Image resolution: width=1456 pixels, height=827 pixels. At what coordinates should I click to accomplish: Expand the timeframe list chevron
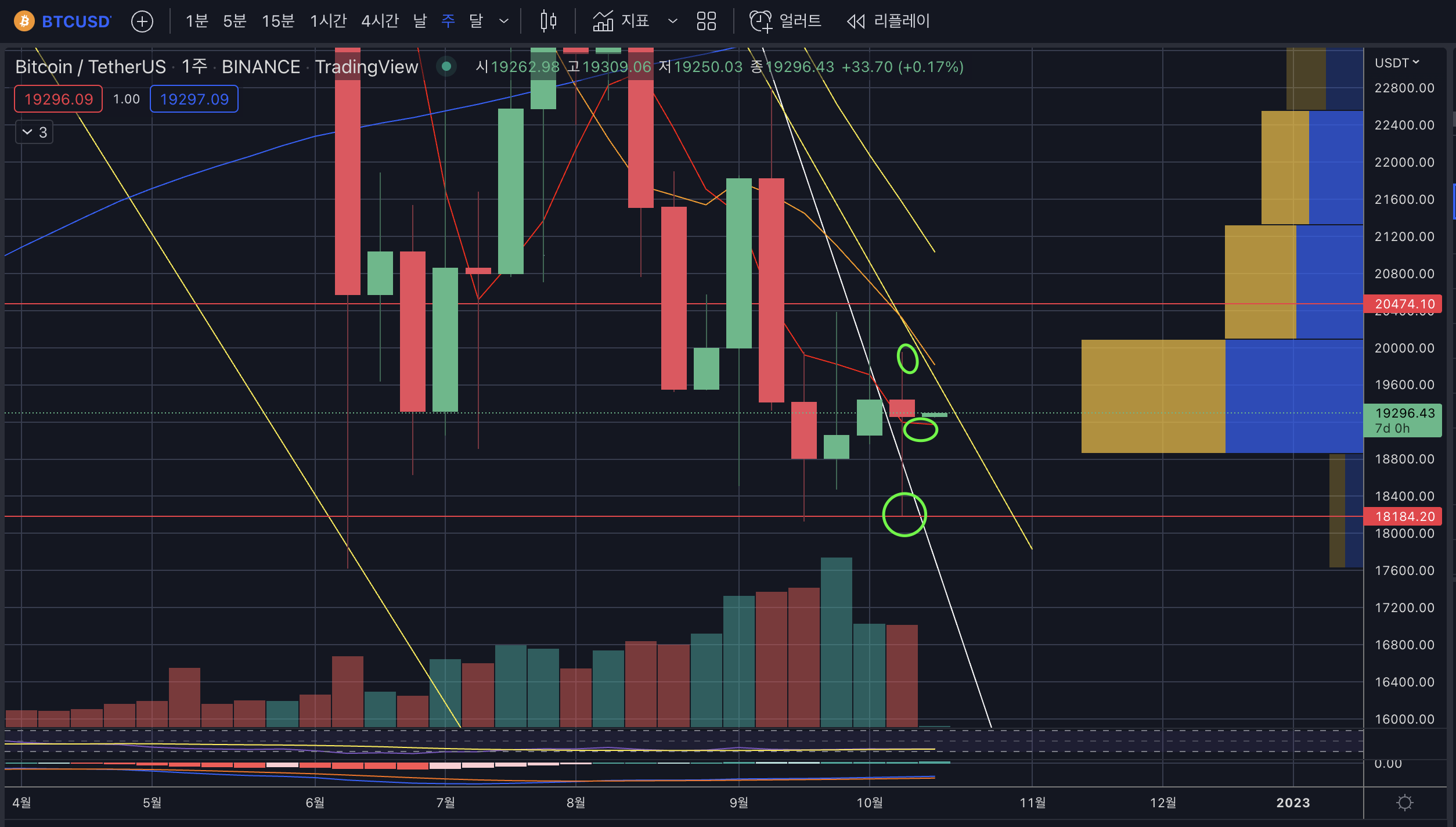[504, 21]
